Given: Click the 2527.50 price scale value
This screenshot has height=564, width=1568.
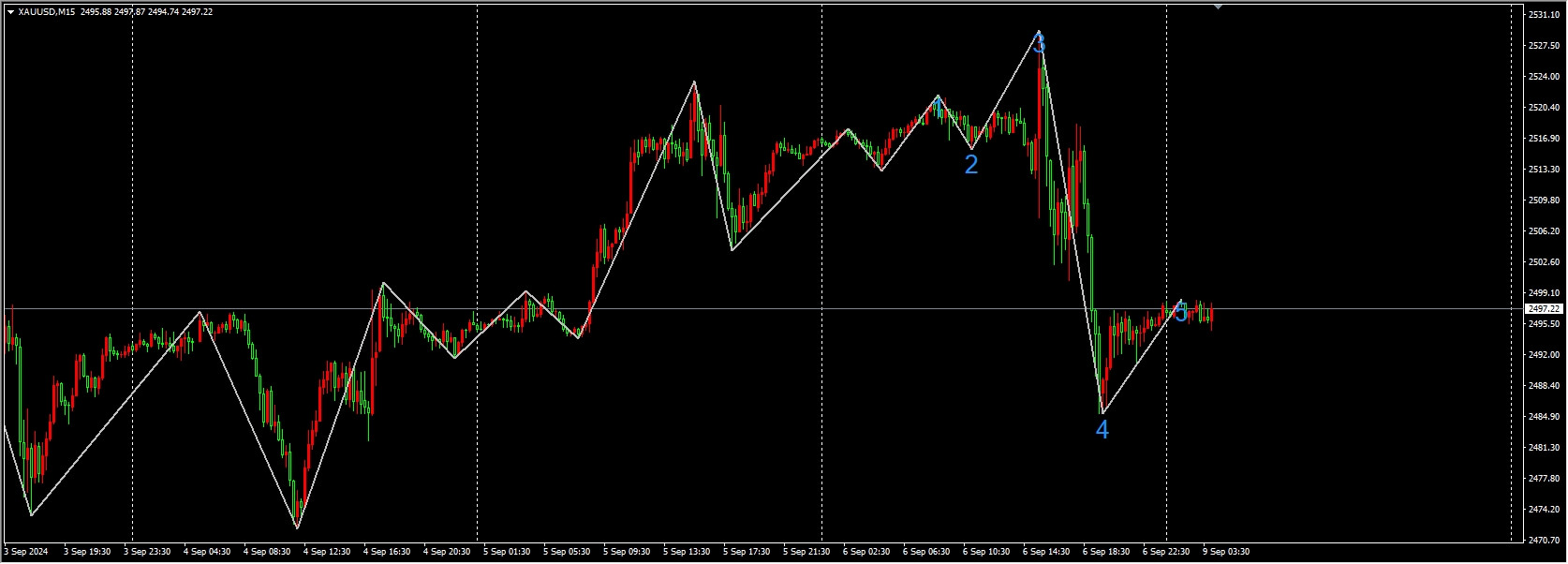Looking at the screenshot, I should (1544, 46).
